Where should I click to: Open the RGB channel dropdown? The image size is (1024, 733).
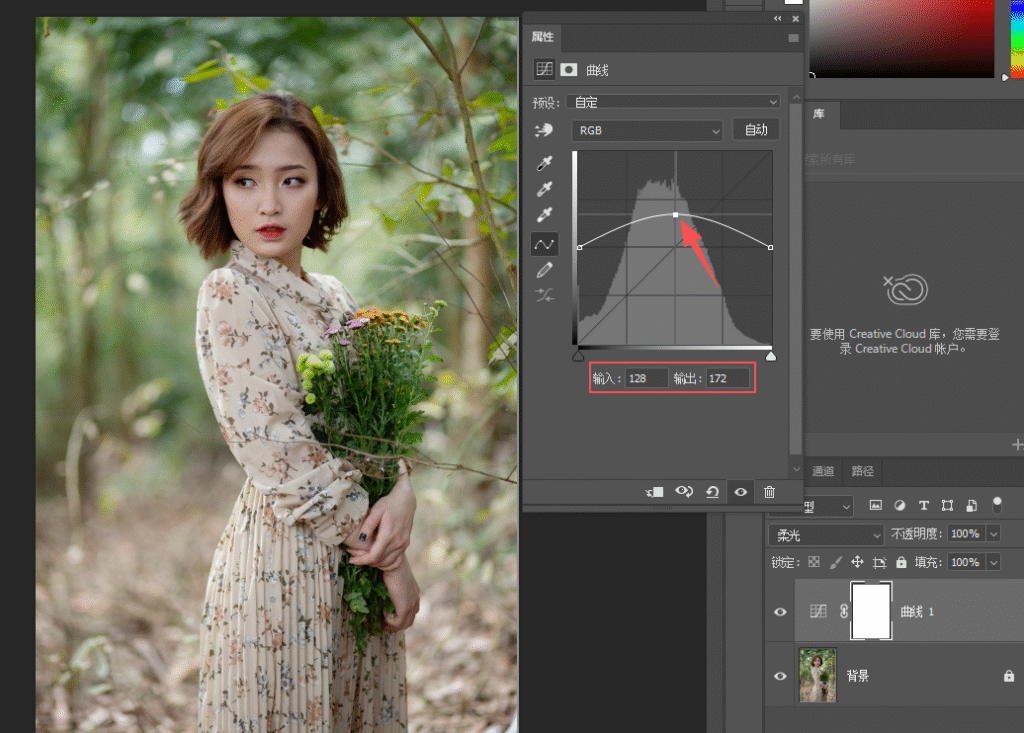pos(647,131)
